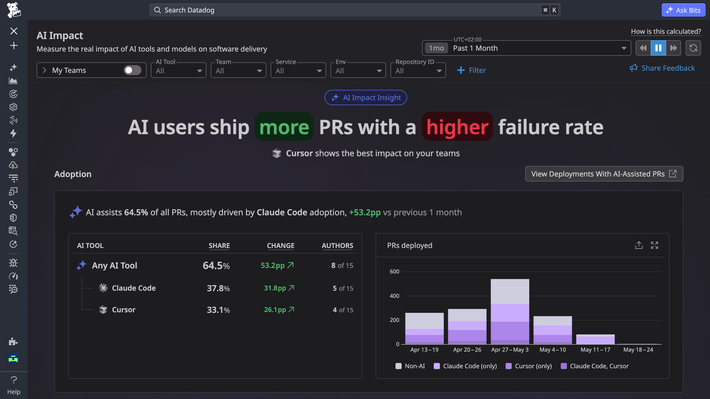Open the Env filter dropdown
The image size is (710, 399).
tap(358, 71)
